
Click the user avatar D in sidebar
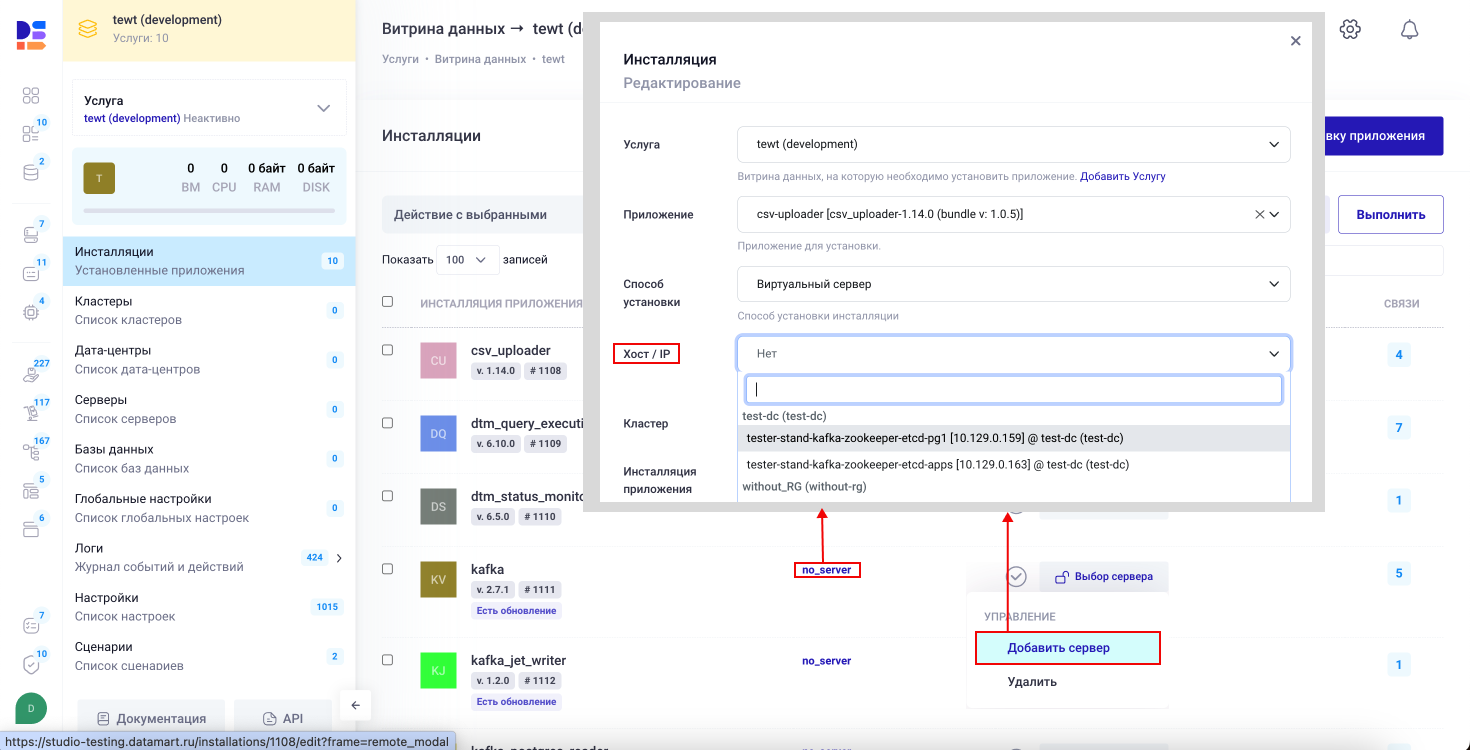[31, 708]
